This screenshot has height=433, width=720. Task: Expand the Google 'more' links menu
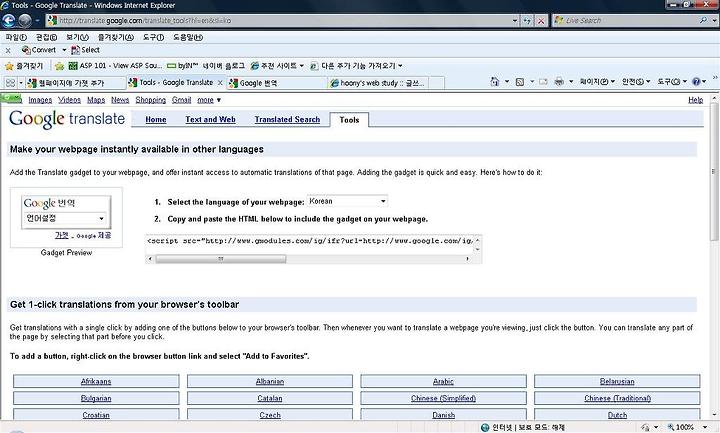[209, 100]
